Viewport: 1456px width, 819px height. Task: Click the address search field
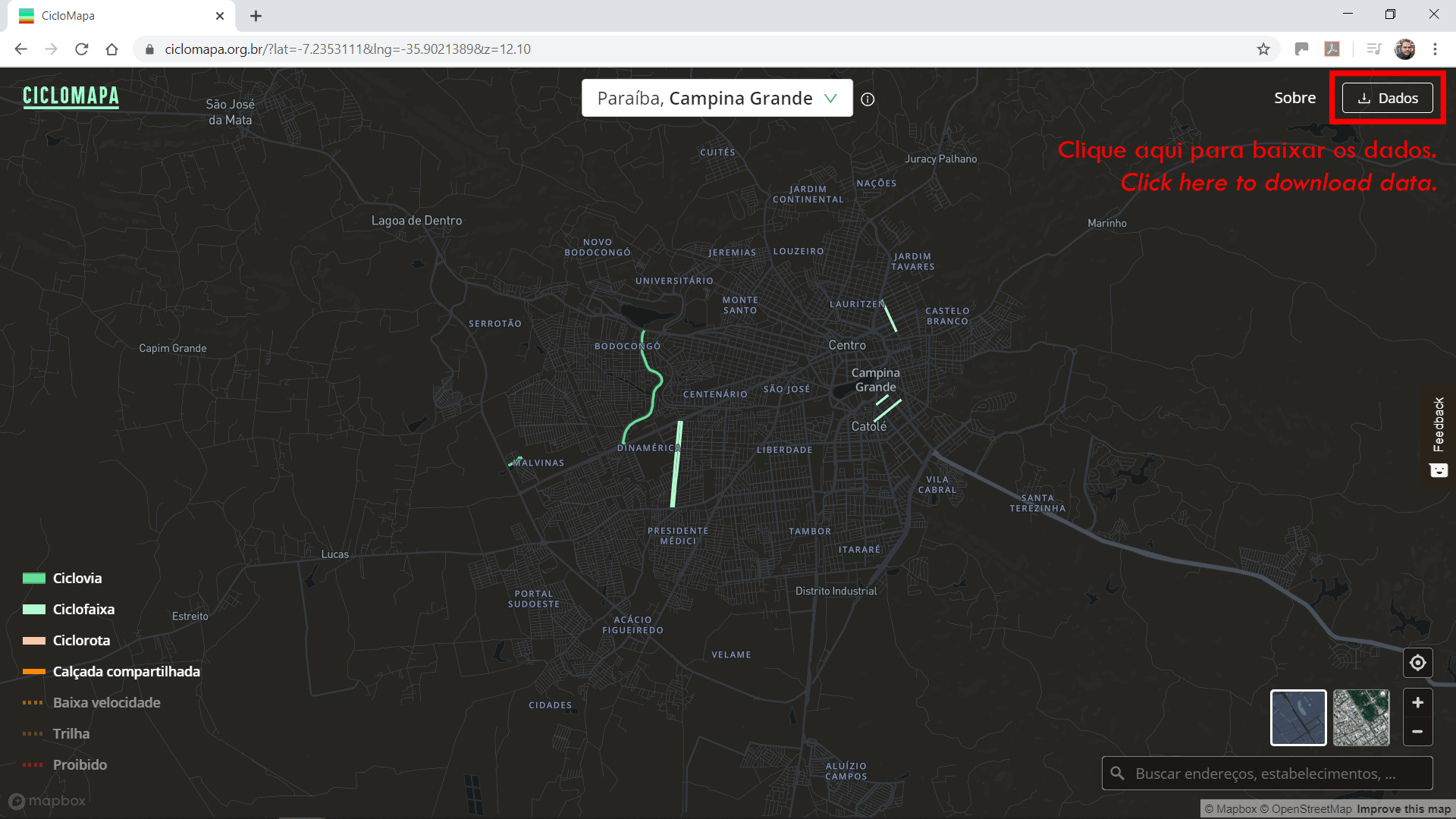[x=1266, y=773]
